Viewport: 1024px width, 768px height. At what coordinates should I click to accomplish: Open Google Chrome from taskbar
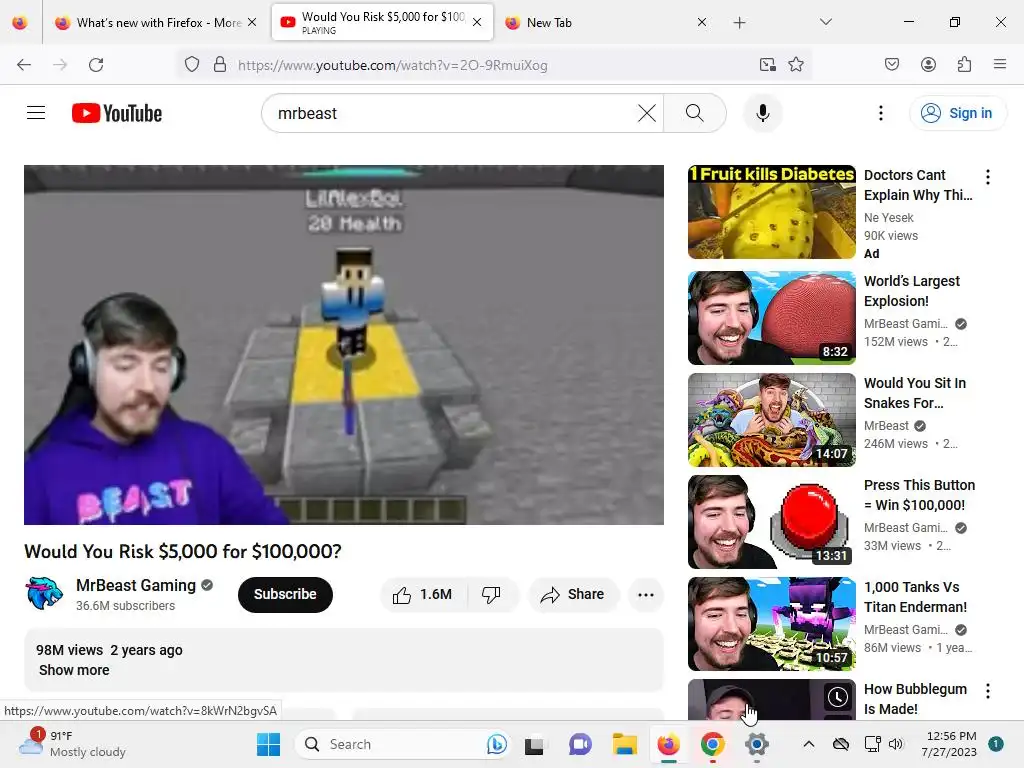[712, 744]
